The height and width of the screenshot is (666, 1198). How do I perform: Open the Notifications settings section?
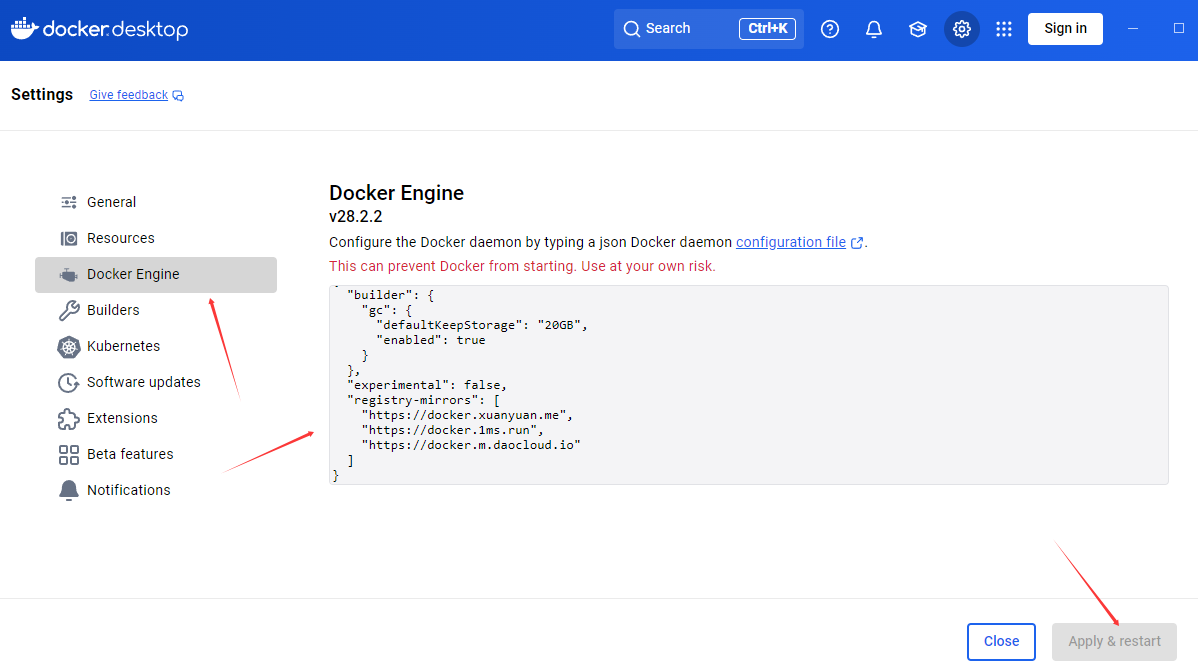pyautogui.click(x=156, y=490)
